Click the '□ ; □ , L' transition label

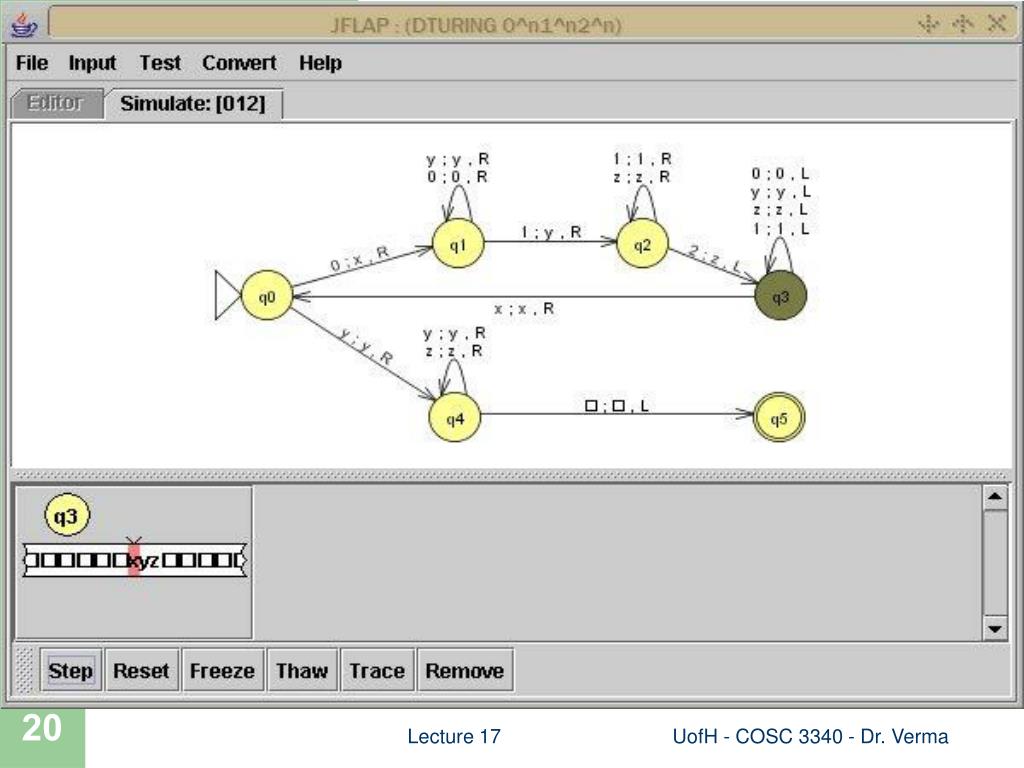pyautogui.click(x=616, y=406)
